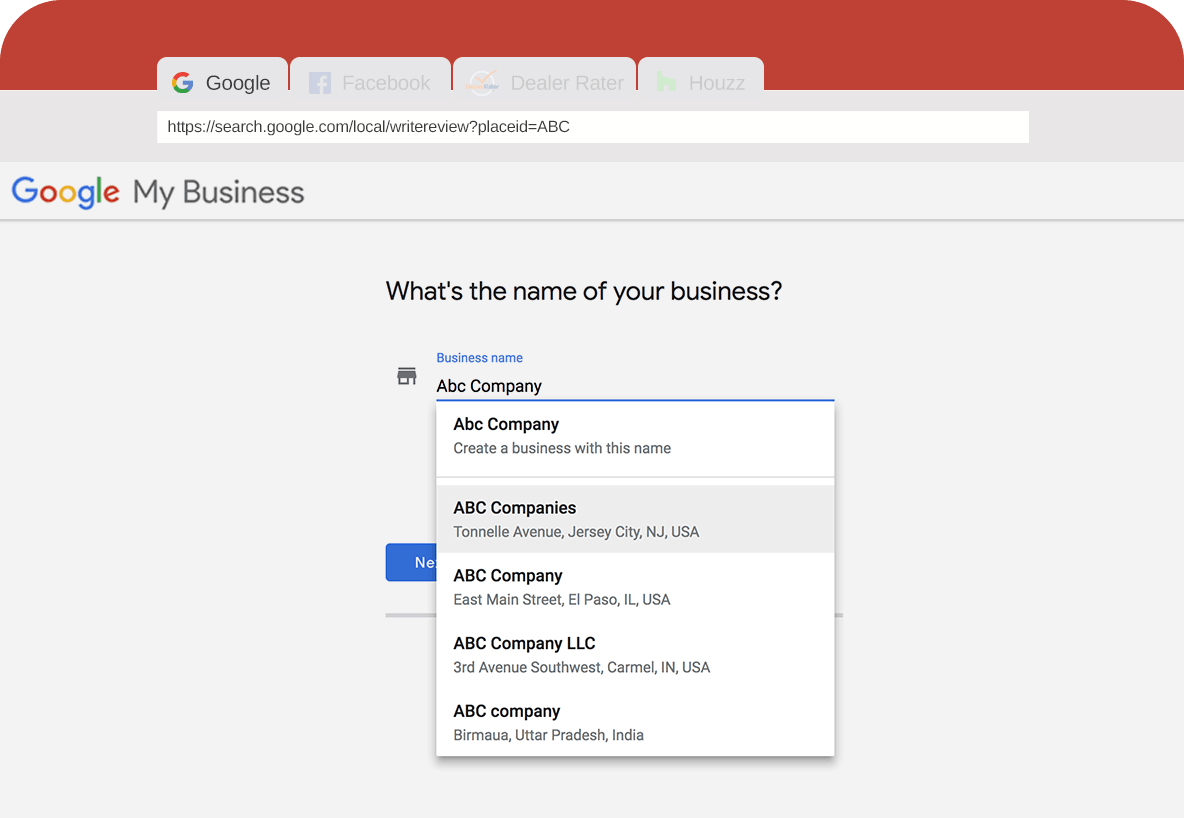1184x818 pixels.
Task: Click the Facebook logo icon
Action: pyautogui.click(x=320, y=83)
